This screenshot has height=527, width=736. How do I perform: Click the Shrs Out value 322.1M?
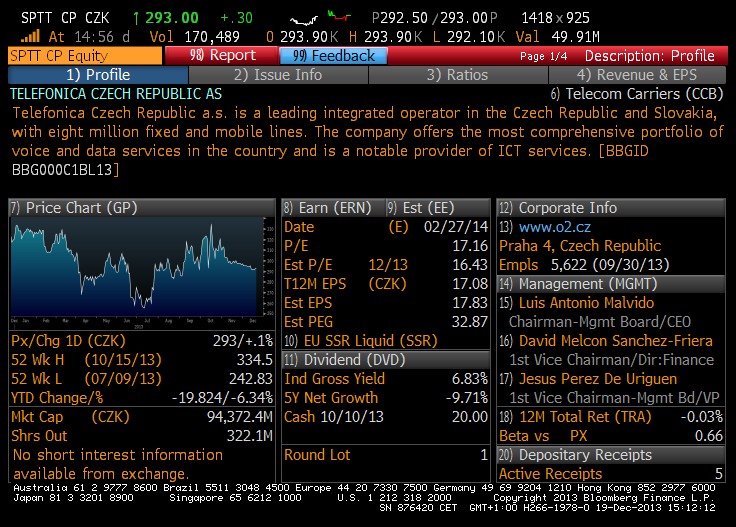250,436
